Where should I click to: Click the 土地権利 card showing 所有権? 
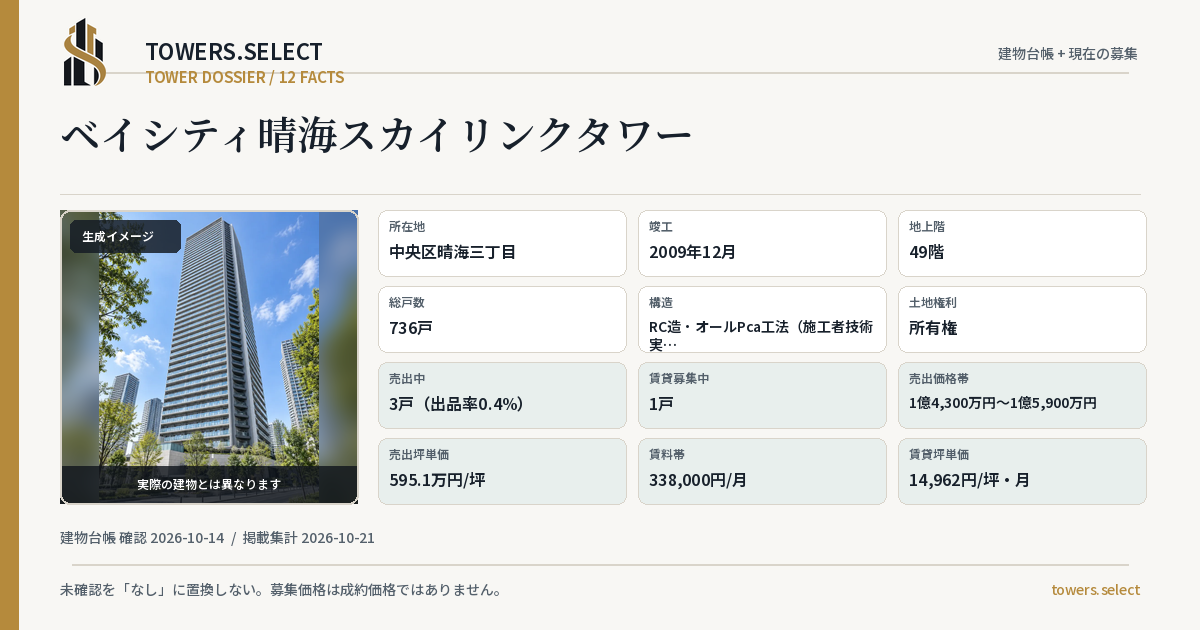point(1022,319)
